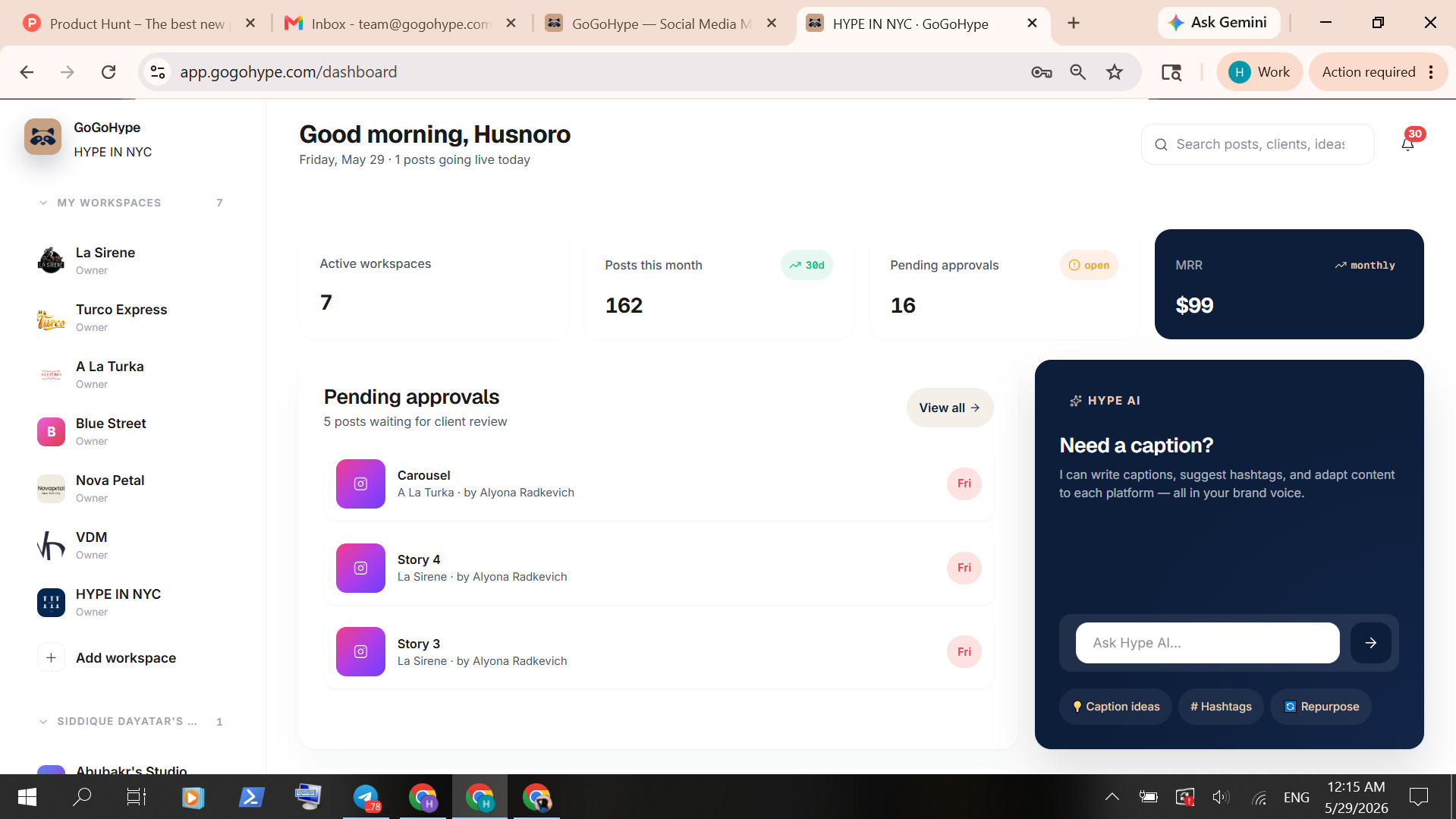
Task: Click the 30d trend badge
Action: click(807, 266)
